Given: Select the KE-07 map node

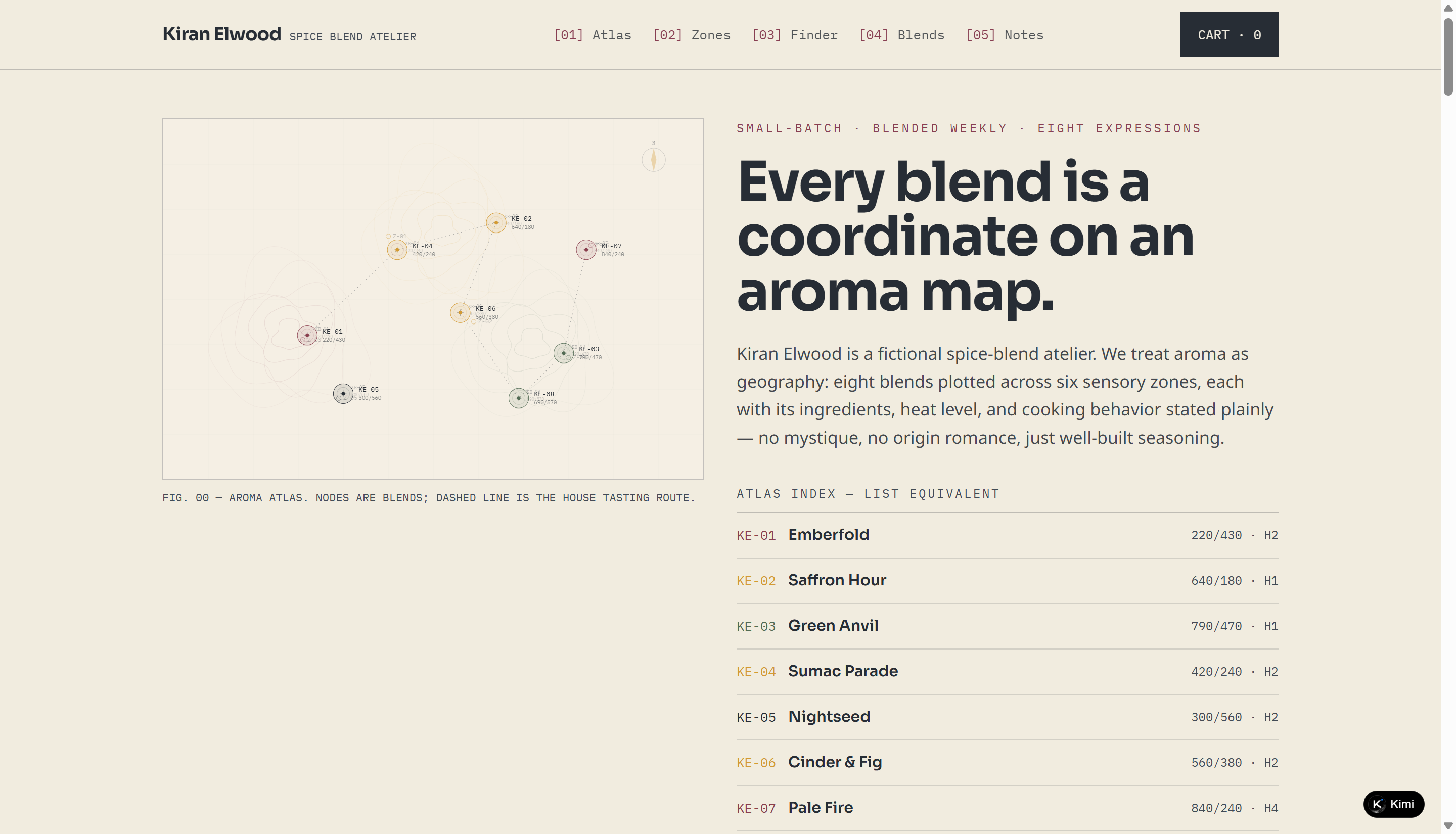Looking at the screenshot, I should [586, 250].
